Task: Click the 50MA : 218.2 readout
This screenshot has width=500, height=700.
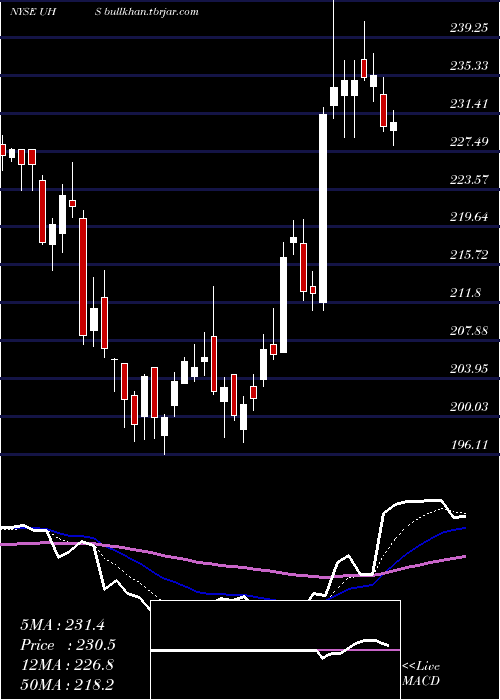Action: point(67,684)
